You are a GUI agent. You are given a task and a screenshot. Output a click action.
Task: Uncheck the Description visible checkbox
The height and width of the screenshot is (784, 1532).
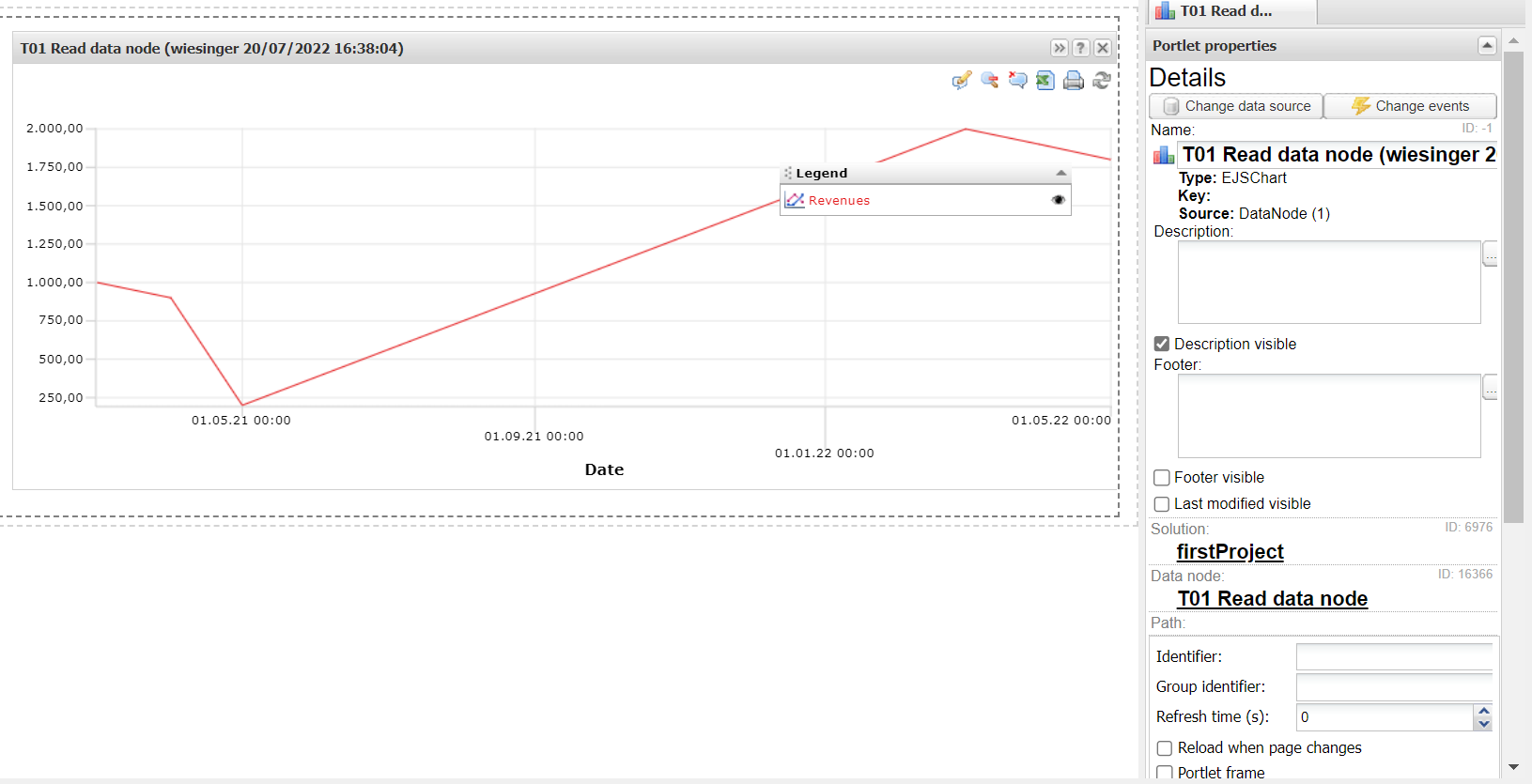click(1162, 344)
